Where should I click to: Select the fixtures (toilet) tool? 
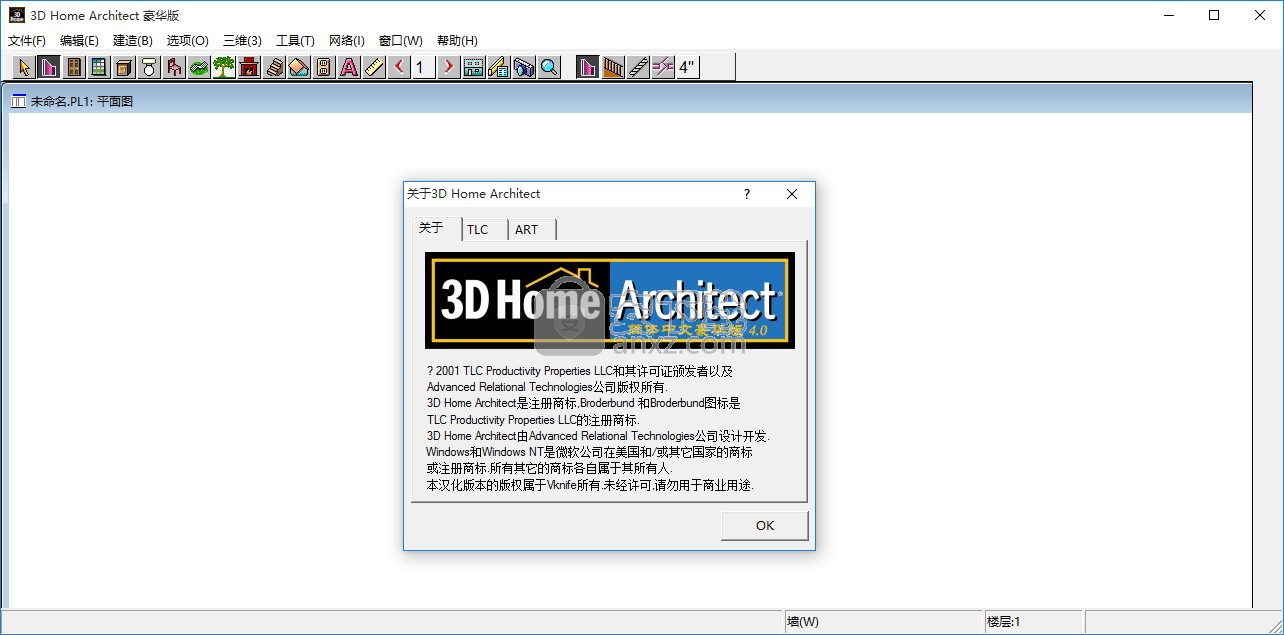point(149,67)
